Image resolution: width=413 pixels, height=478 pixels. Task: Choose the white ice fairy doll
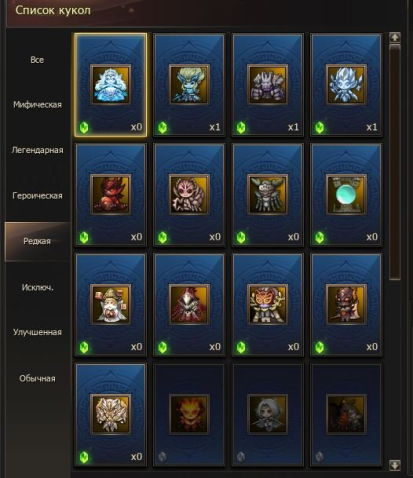(x=346, y=85)
